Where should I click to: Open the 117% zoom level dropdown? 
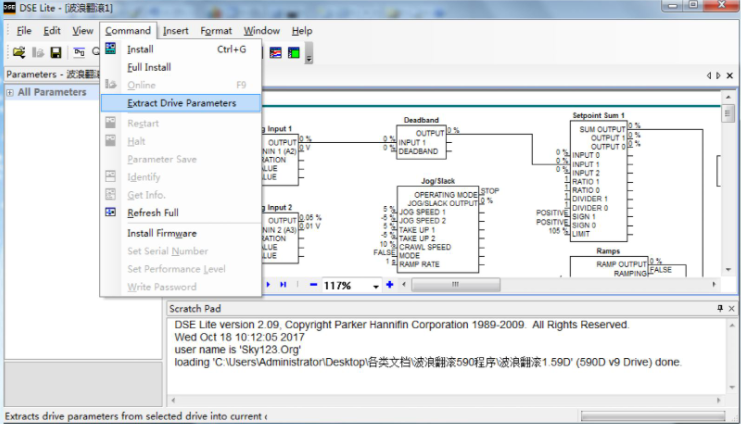point(376,286)
